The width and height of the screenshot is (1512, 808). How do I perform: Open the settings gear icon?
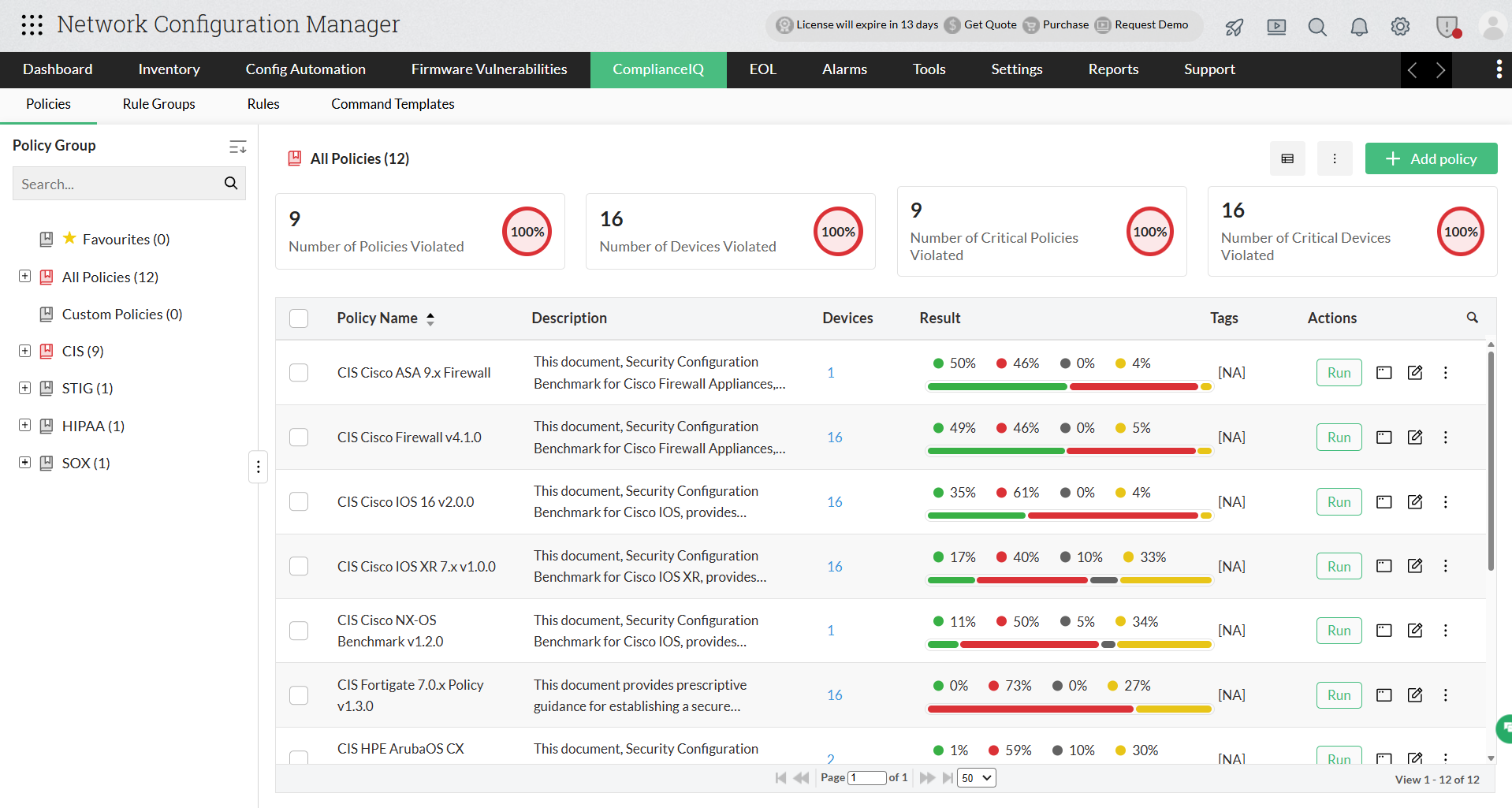click(x=1400, y=26)
